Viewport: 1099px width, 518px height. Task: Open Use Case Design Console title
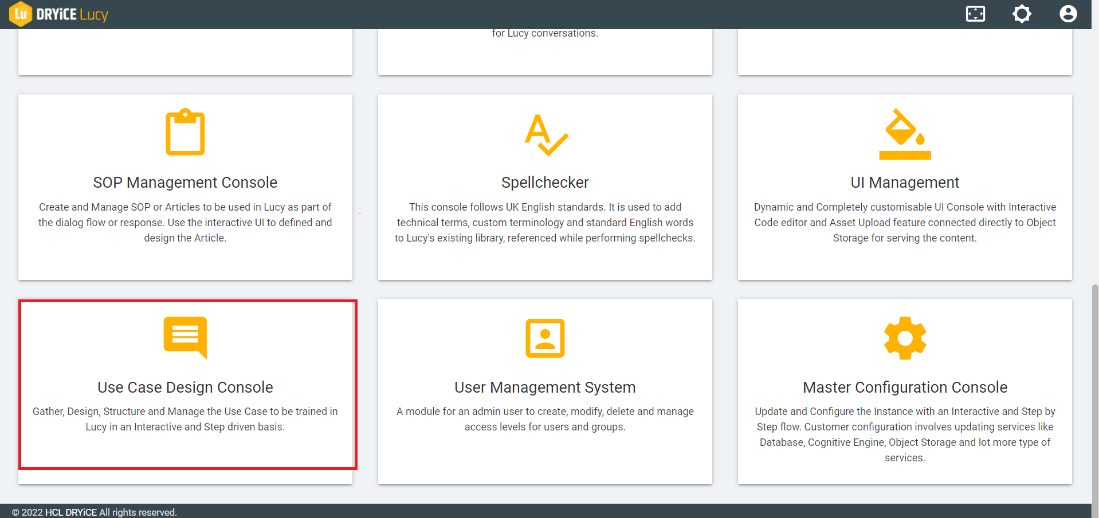(x=185, y=387)
